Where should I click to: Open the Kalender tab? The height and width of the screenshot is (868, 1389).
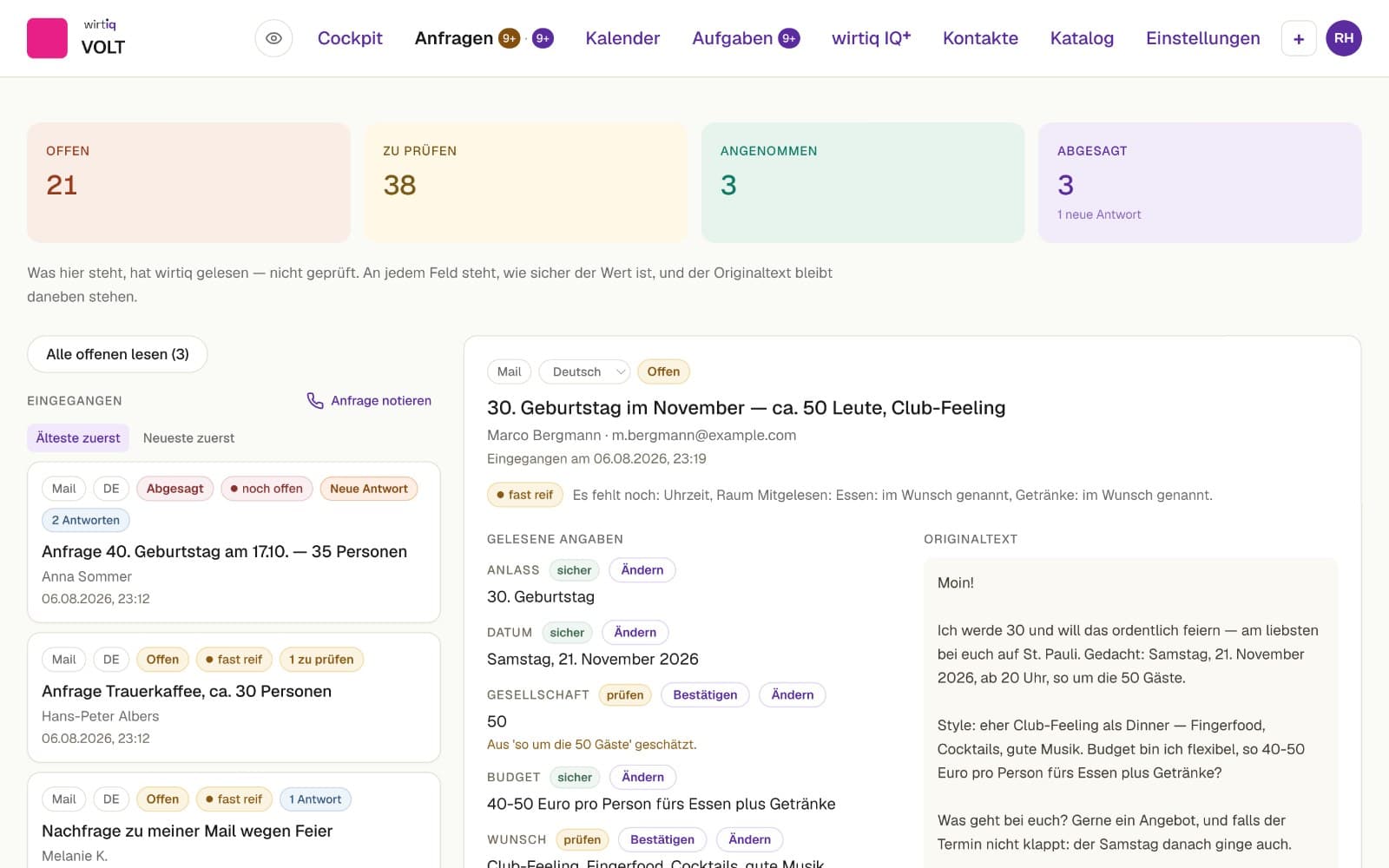pos(622,38)
